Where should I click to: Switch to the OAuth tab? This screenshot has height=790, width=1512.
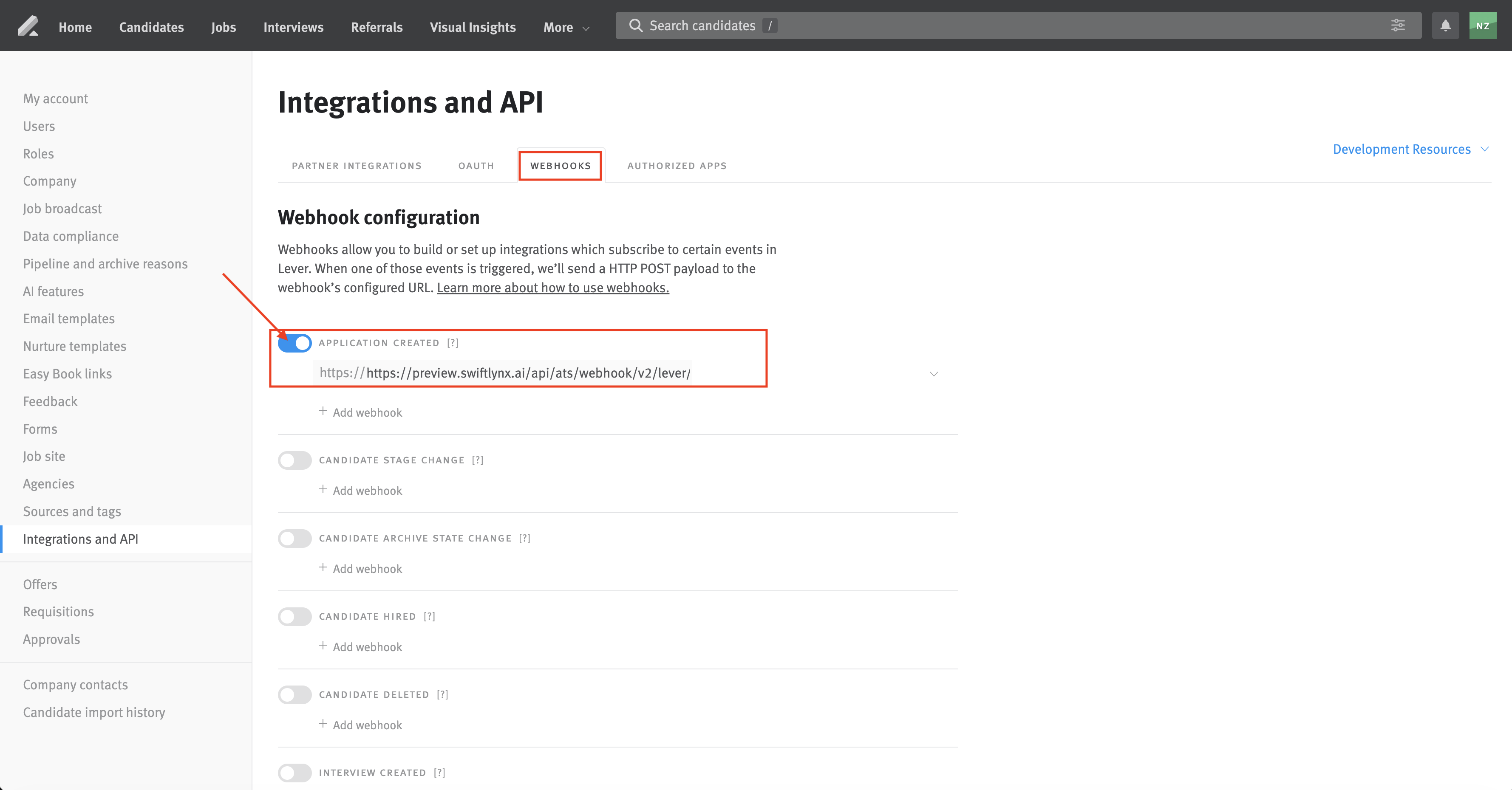(x=476, y=165)
